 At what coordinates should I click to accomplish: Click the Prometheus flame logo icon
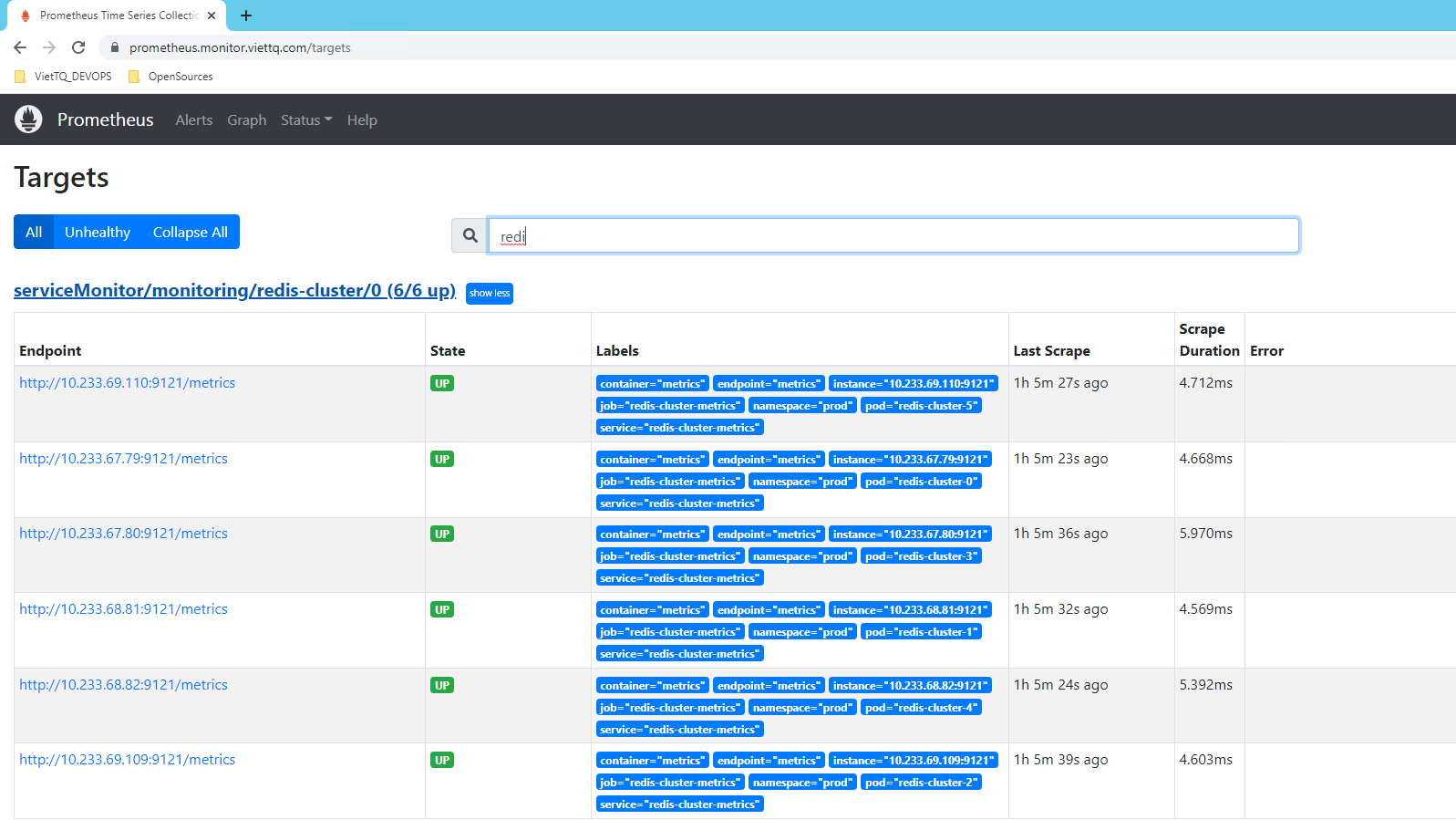click(28, 119)
